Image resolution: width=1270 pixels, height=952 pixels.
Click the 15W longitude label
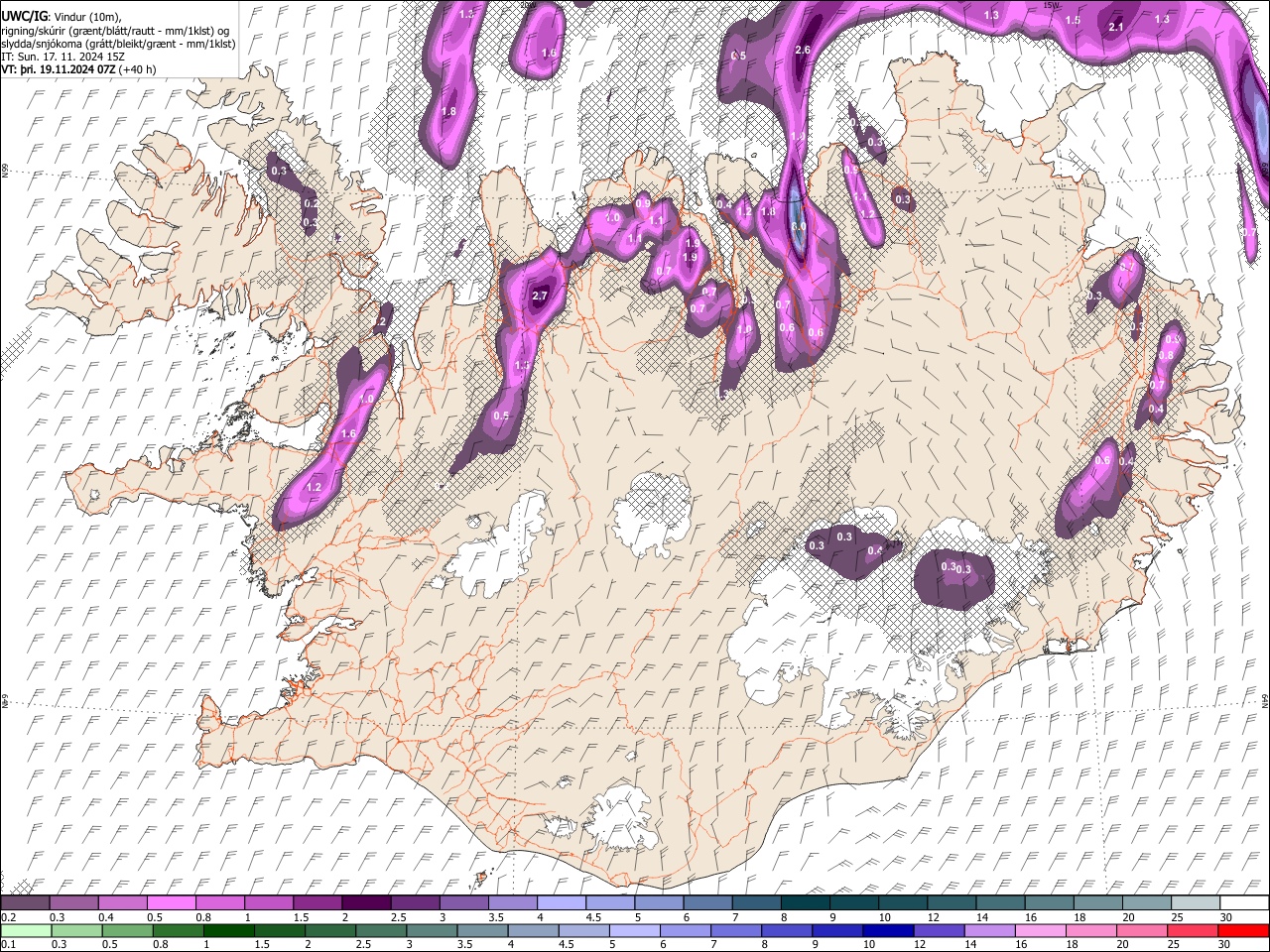1052,5
